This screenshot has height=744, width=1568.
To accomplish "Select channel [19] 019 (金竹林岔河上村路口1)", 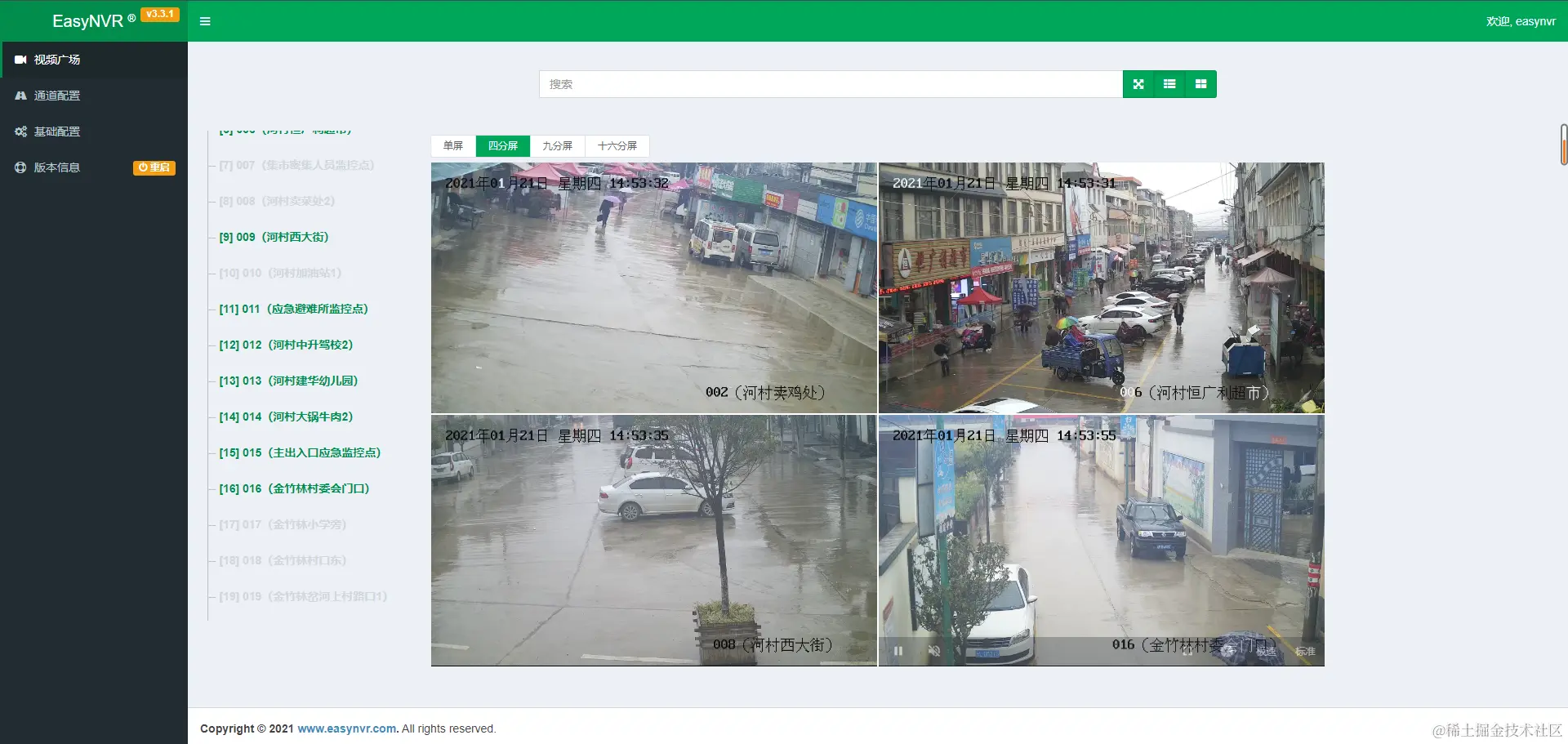I will (303, 596).
